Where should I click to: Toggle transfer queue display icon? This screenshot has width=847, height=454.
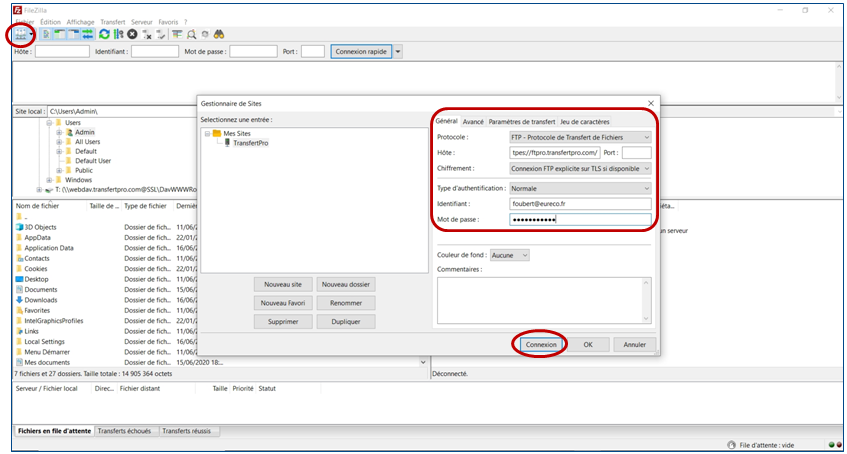click(x=88, y=34)
